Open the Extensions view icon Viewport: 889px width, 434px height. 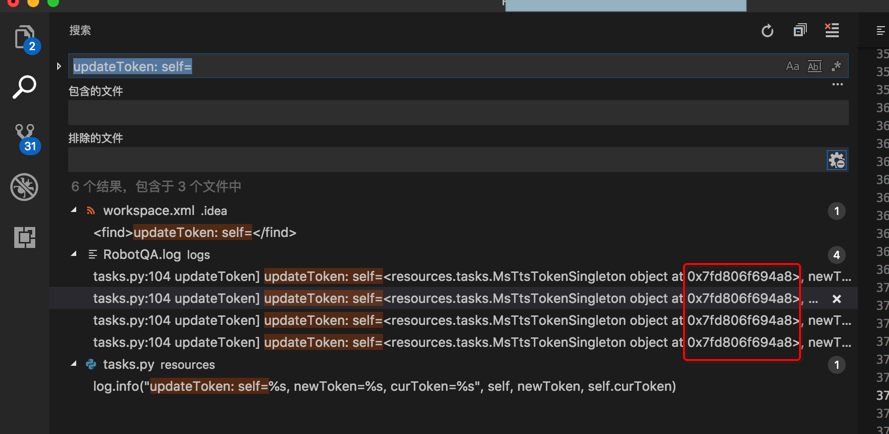(24, 237)
